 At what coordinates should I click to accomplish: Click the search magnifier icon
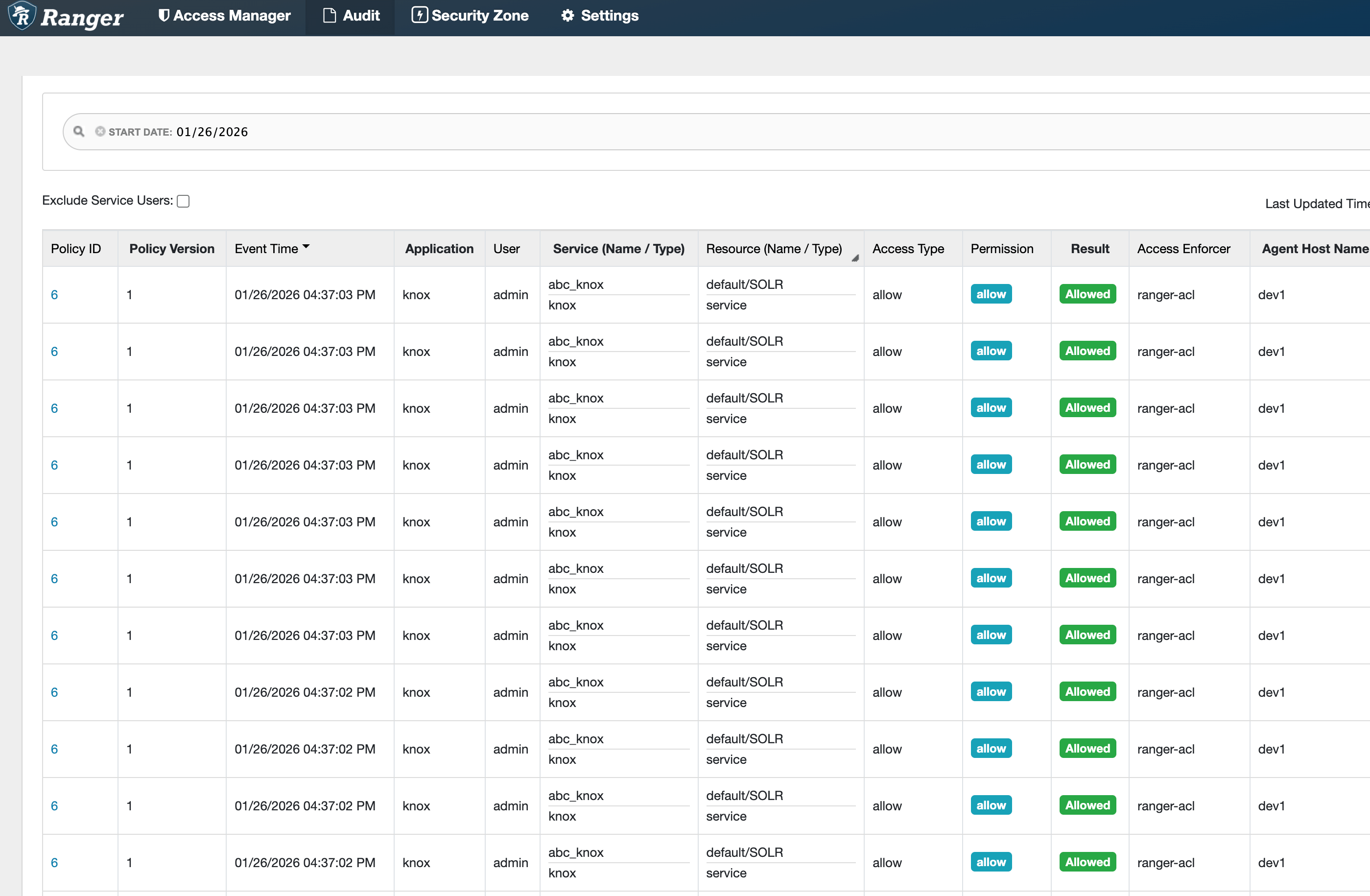[x=79, y=132]
